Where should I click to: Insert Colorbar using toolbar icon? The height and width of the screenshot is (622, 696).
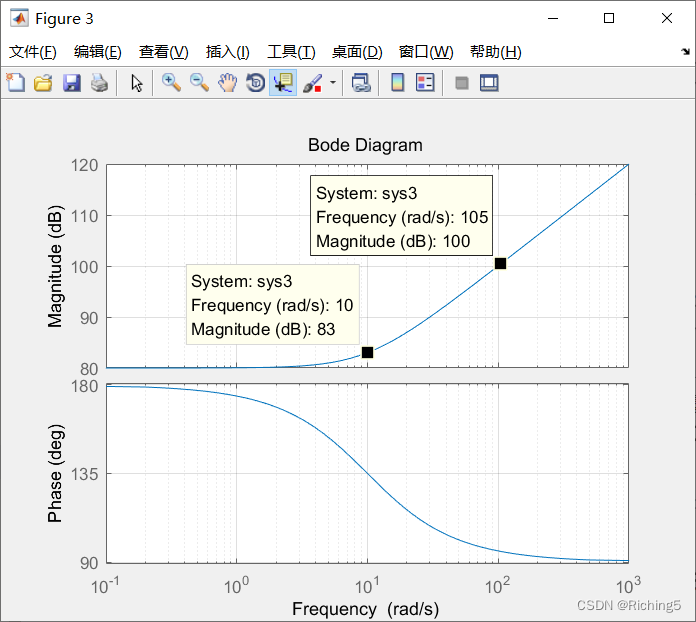point(398,83)
